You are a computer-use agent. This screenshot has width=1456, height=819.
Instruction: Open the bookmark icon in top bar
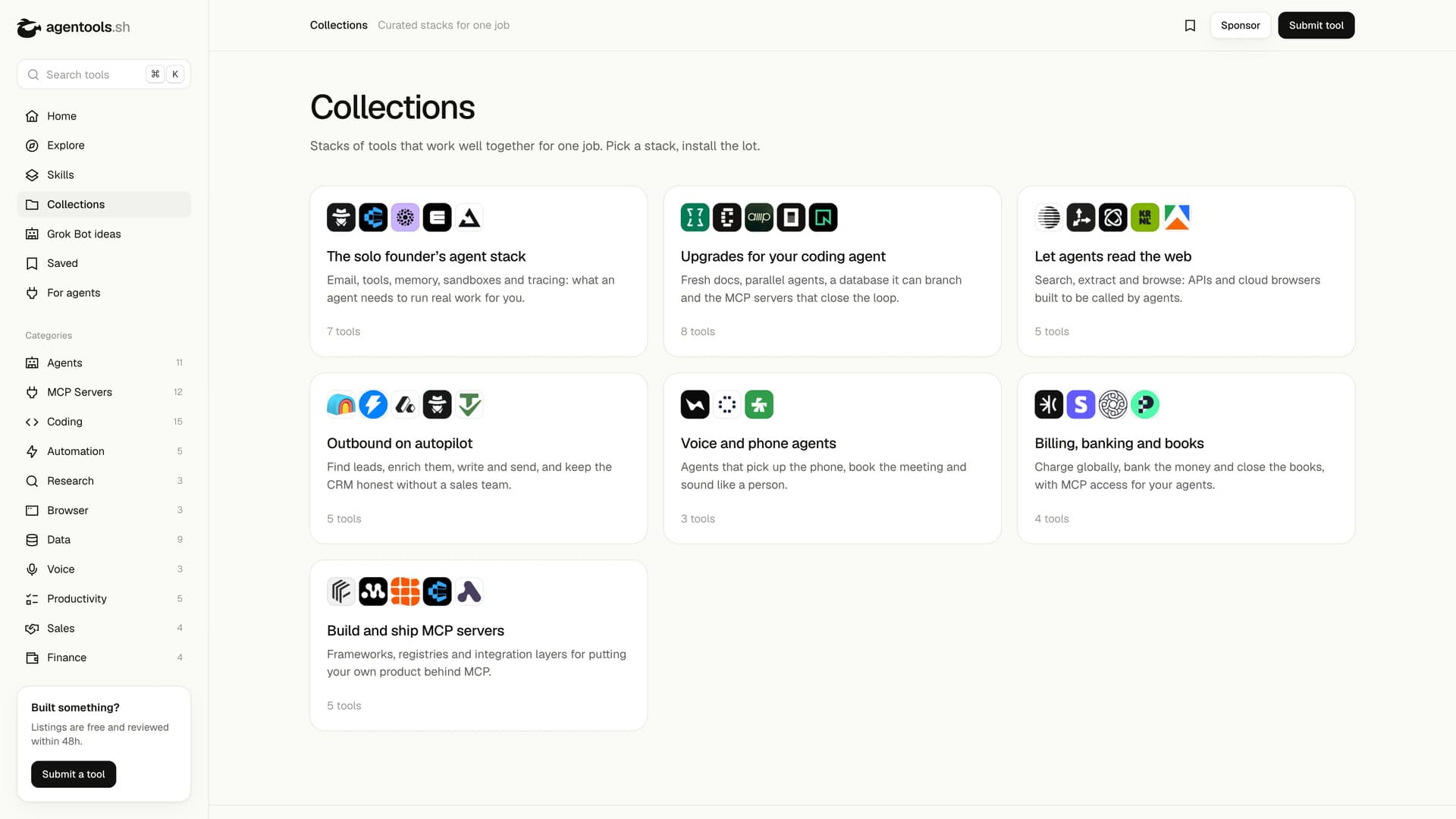(1190, 26)
